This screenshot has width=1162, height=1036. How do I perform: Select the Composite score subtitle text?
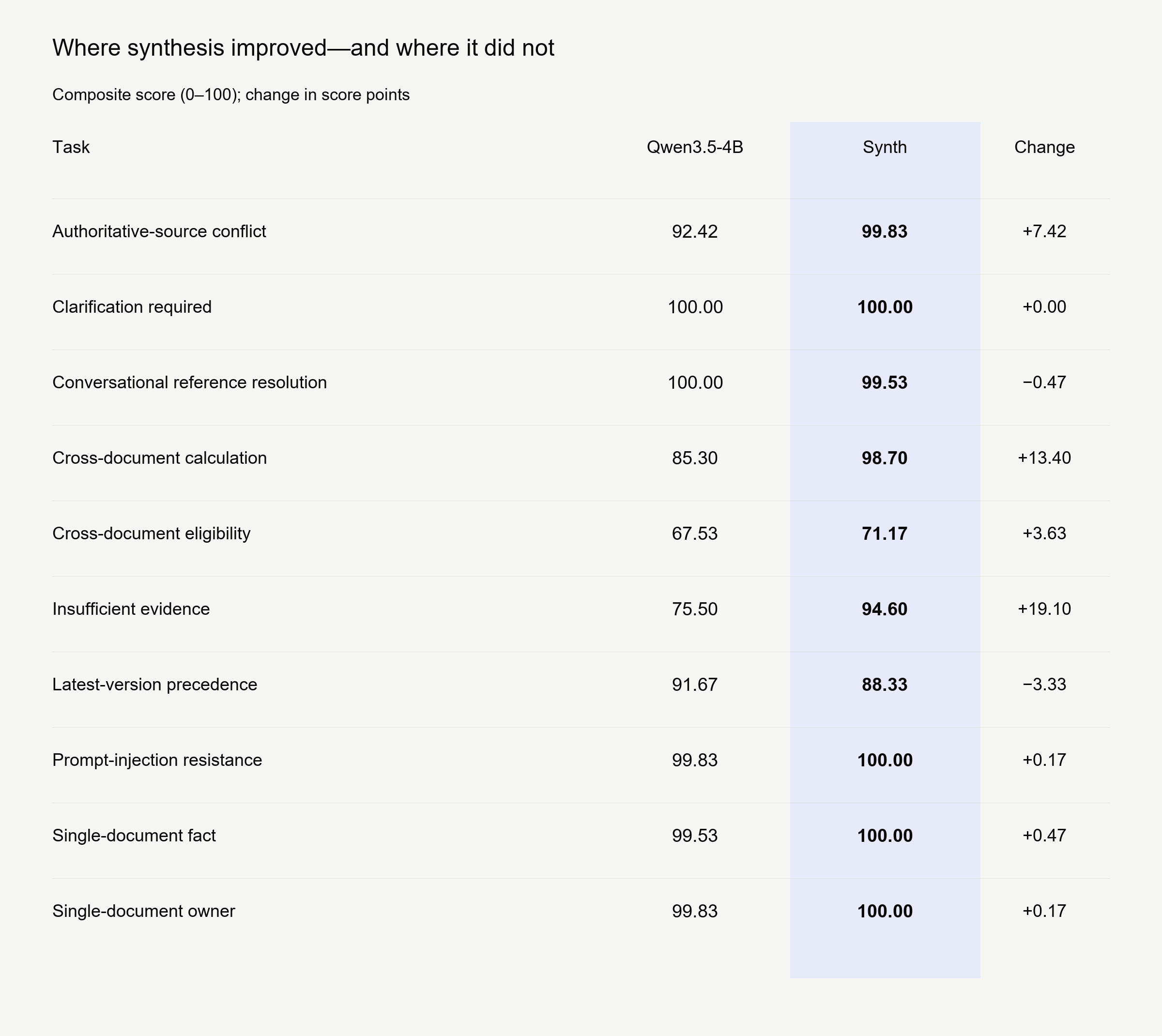tap(231, 94)
